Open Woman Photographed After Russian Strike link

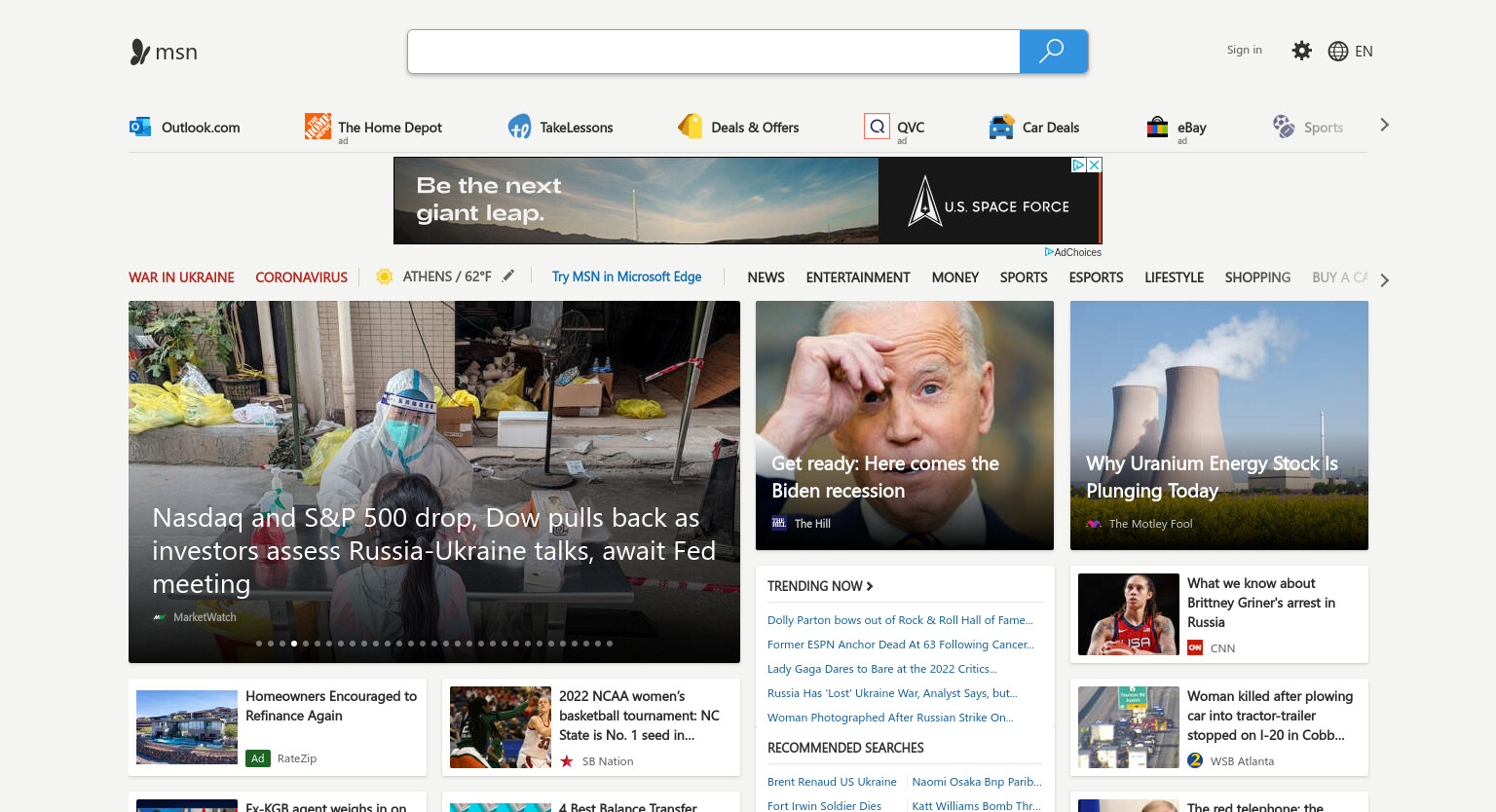[890, 718]
